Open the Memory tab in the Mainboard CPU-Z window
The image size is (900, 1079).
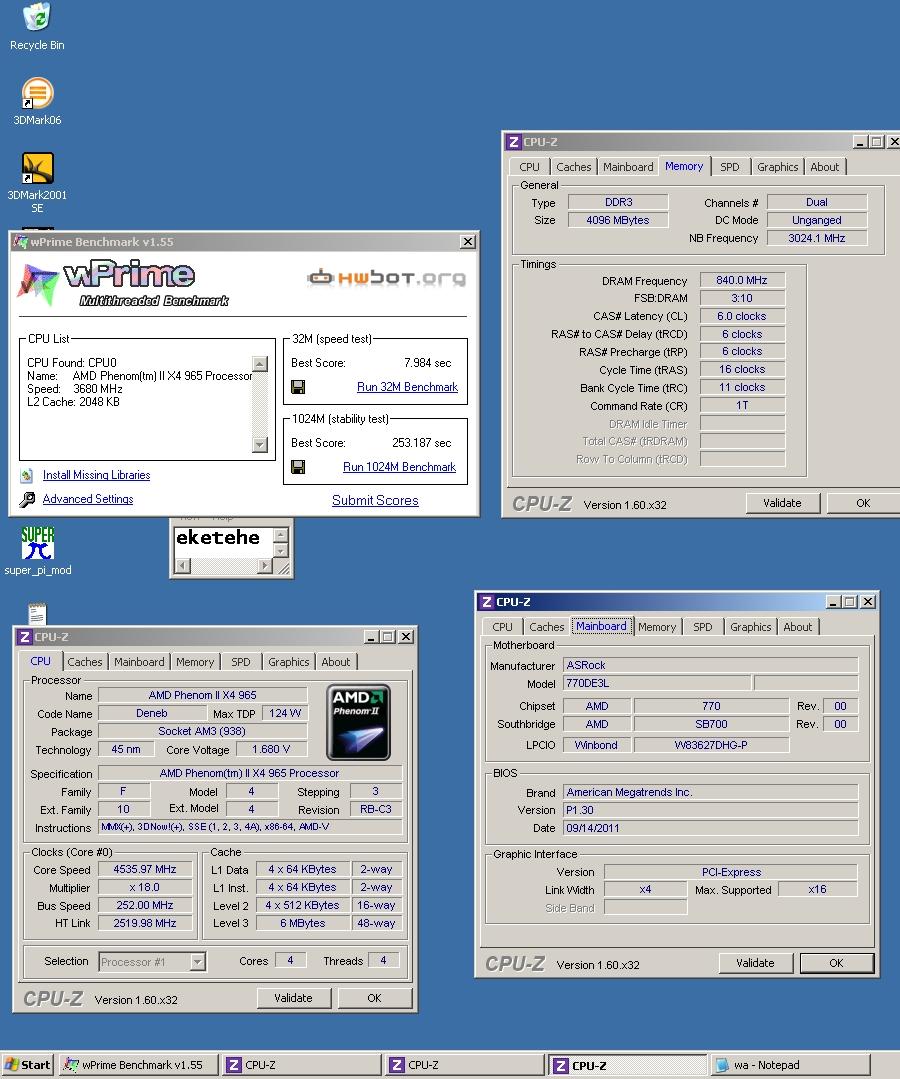(657, 627)
